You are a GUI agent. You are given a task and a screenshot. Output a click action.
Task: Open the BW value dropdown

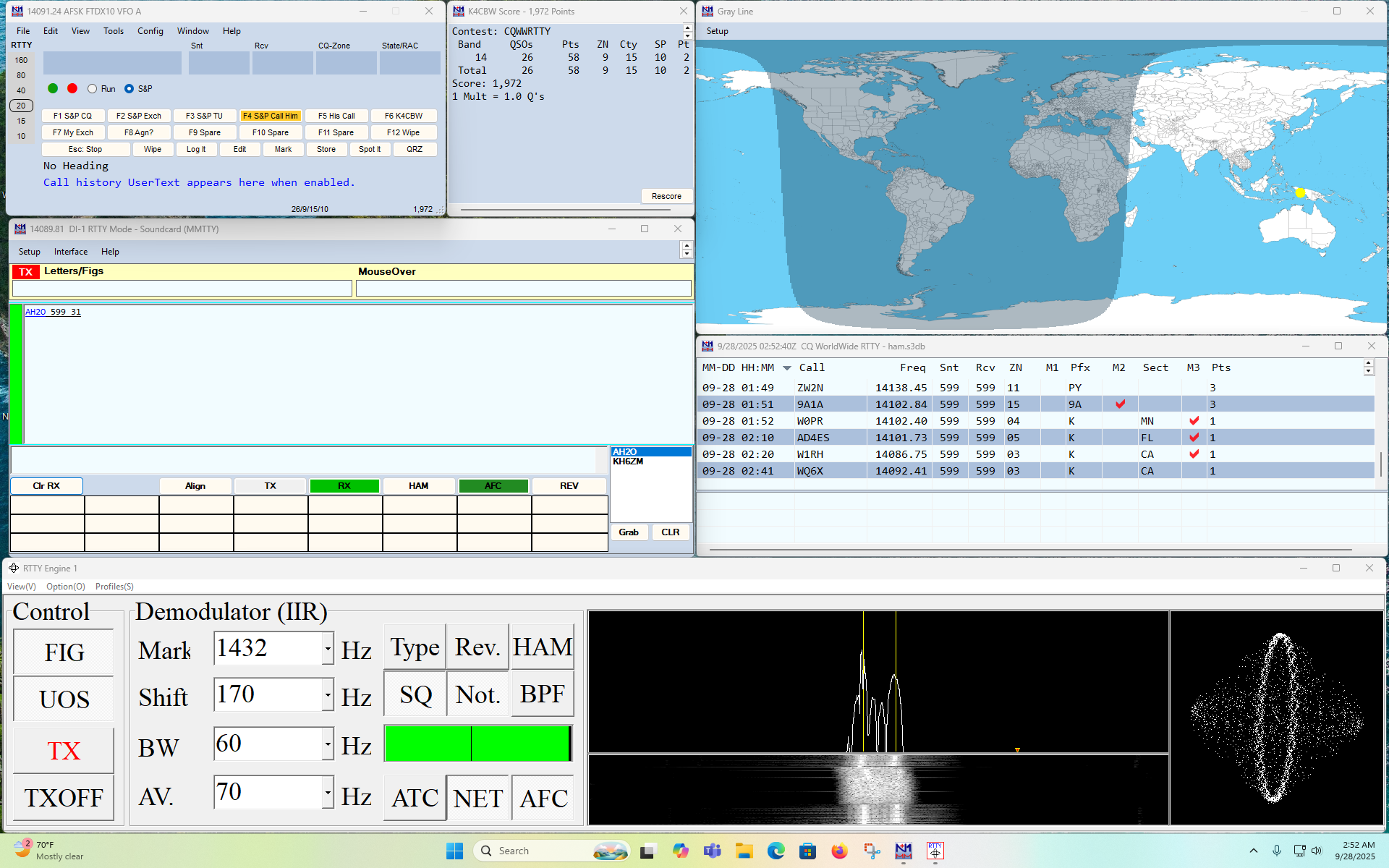click(328, 744)
